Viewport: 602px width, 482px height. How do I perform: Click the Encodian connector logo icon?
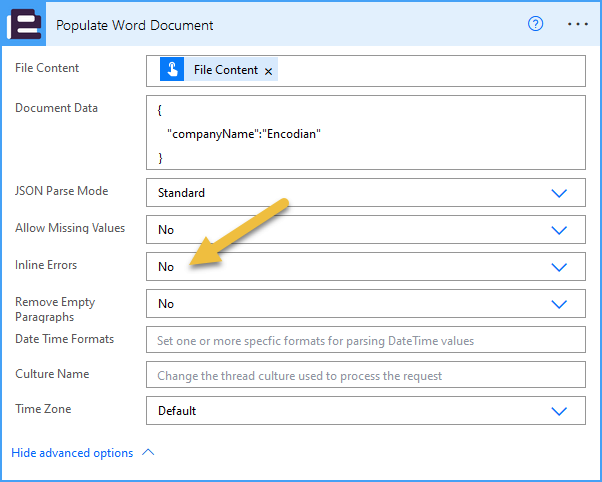24,24
